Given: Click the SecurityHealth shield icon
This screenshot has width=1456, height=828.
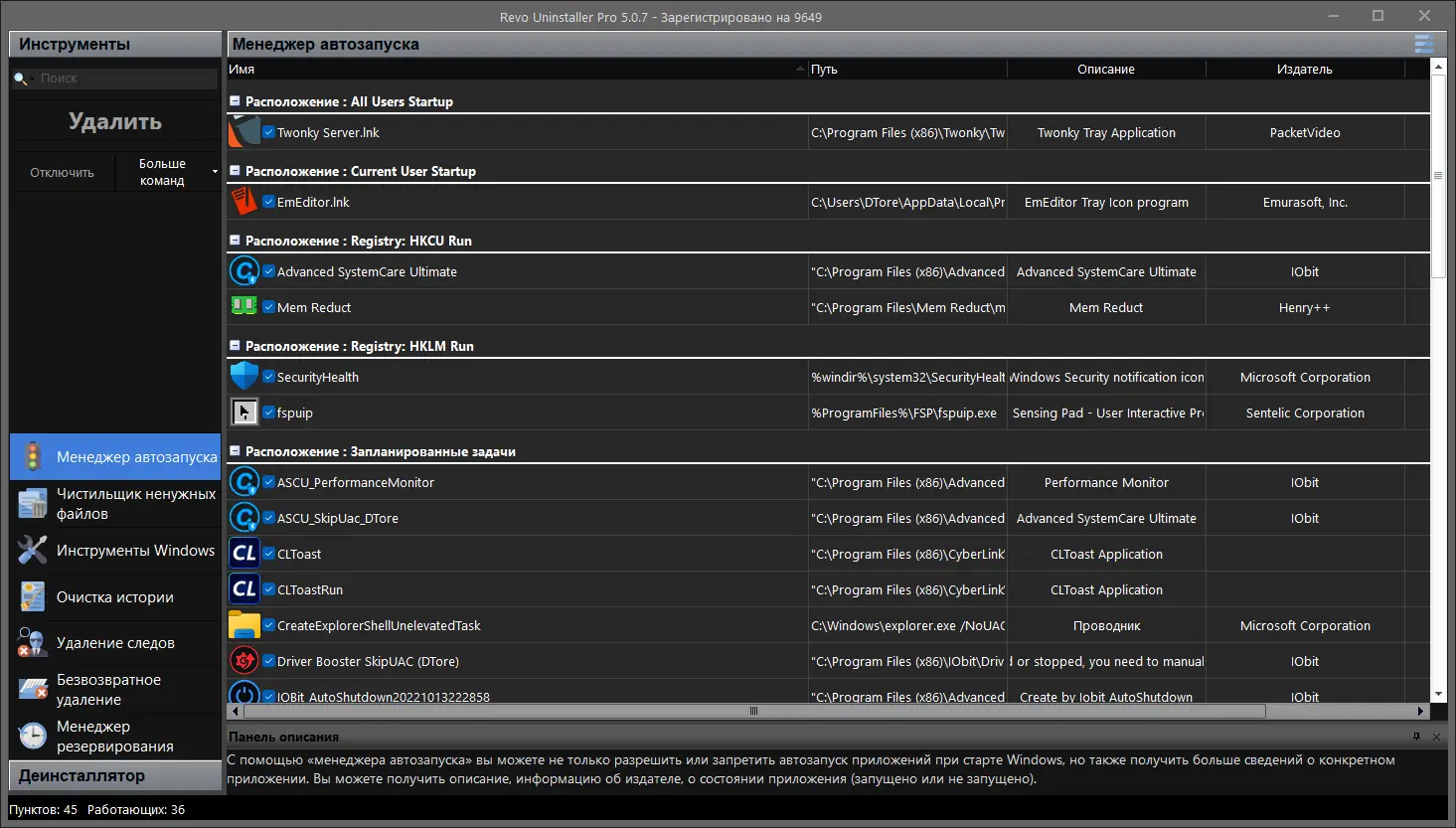Looking at the screenshot, I should coord(244,377).
